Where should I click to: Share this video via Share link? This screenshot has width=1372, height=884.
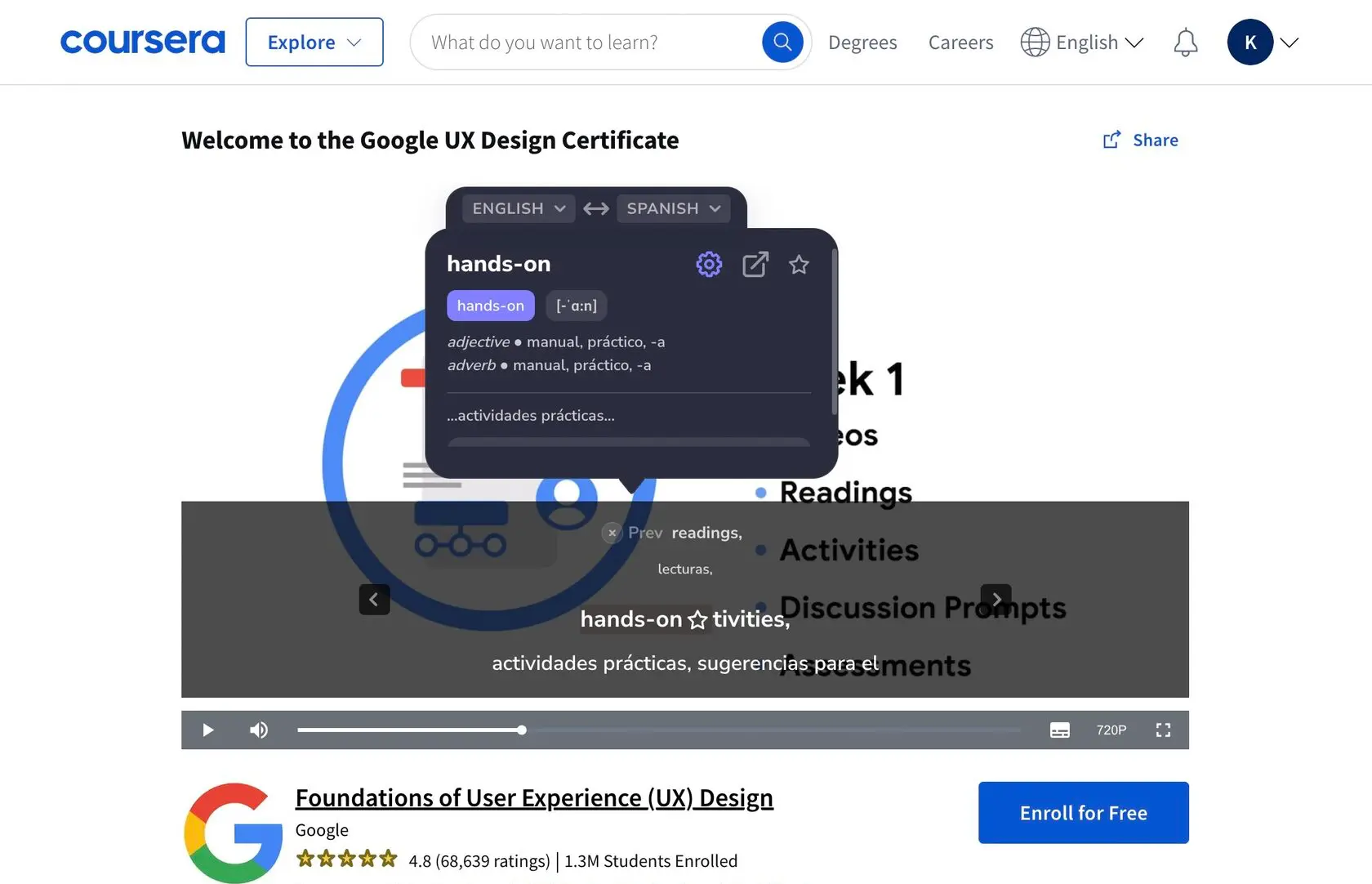1141,140
